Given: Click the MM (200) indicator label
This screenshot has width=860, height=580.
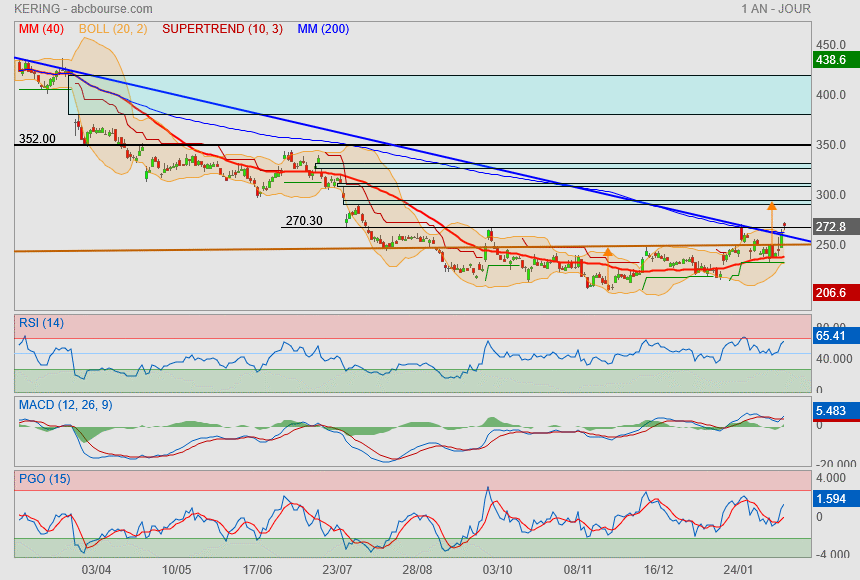Looking at the screenshot, I should [323, 29].
